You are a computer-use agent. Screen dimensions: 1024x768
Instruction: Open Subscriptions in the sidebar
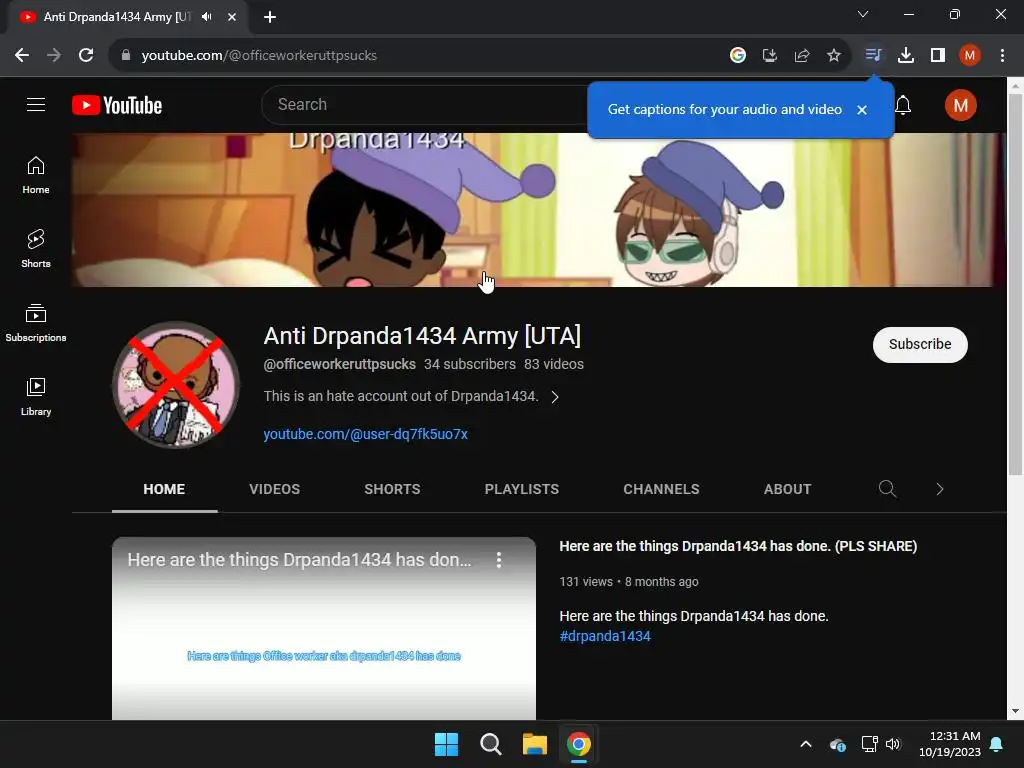click(x=36, y=323)
